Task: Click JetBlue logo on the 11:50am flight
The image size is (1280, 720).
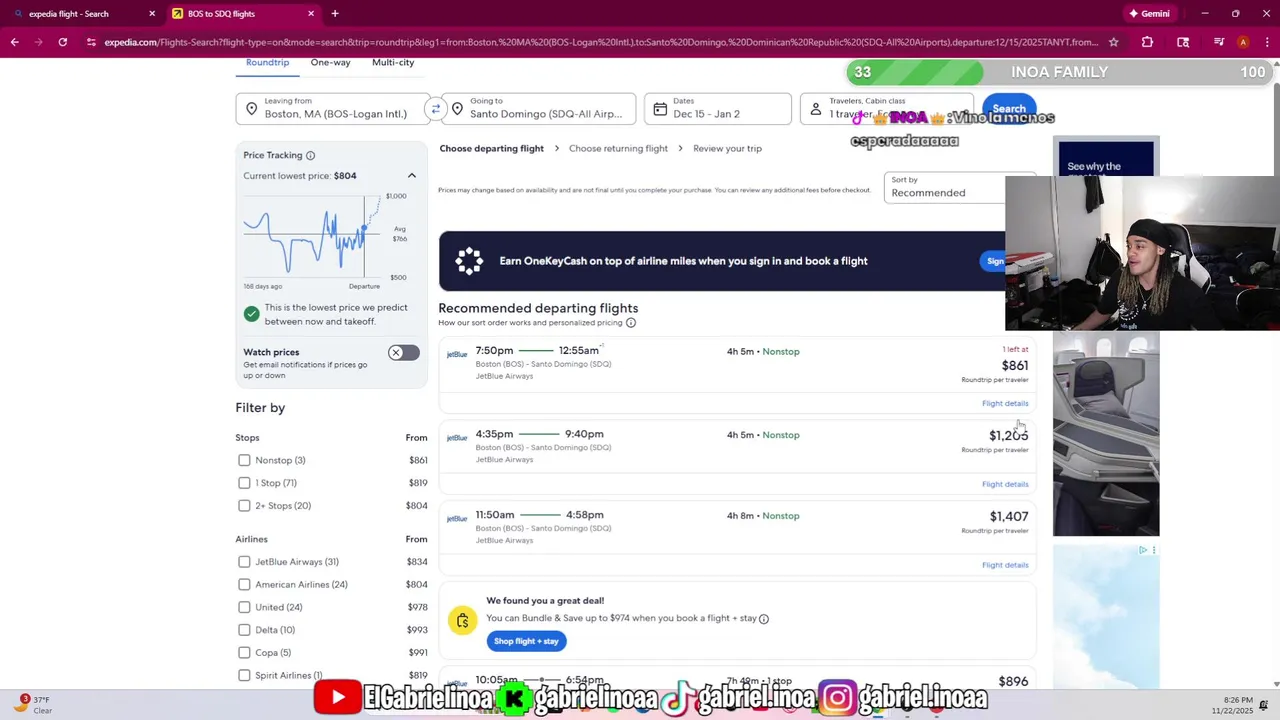Action: tap(457, 519)
